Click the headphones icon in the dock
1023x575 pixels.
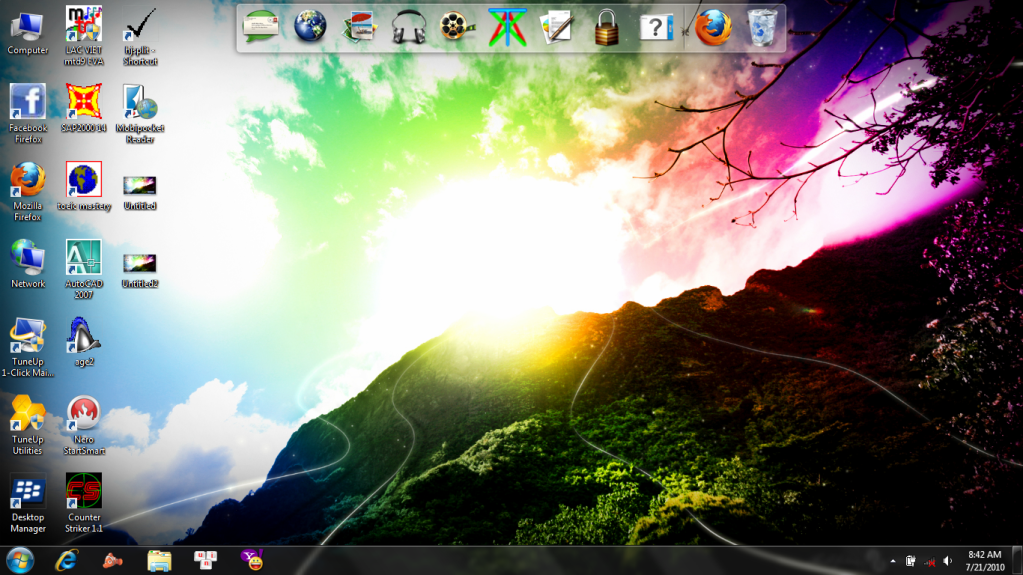(409, 27)
